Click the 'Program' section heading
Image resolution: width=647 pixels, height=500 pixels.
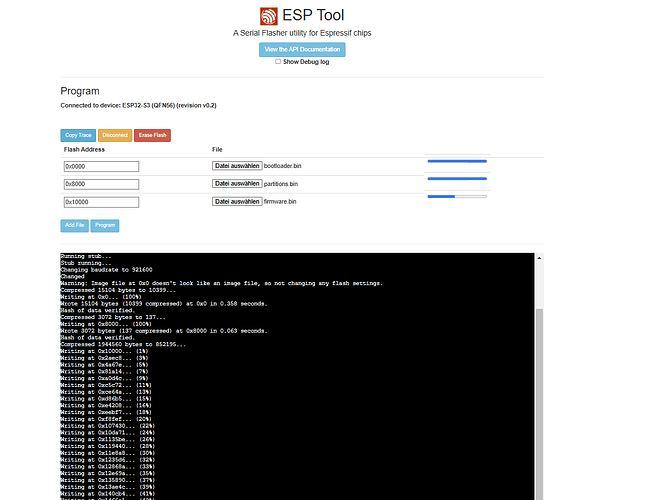pyautogui.click(x=80, y=91)
